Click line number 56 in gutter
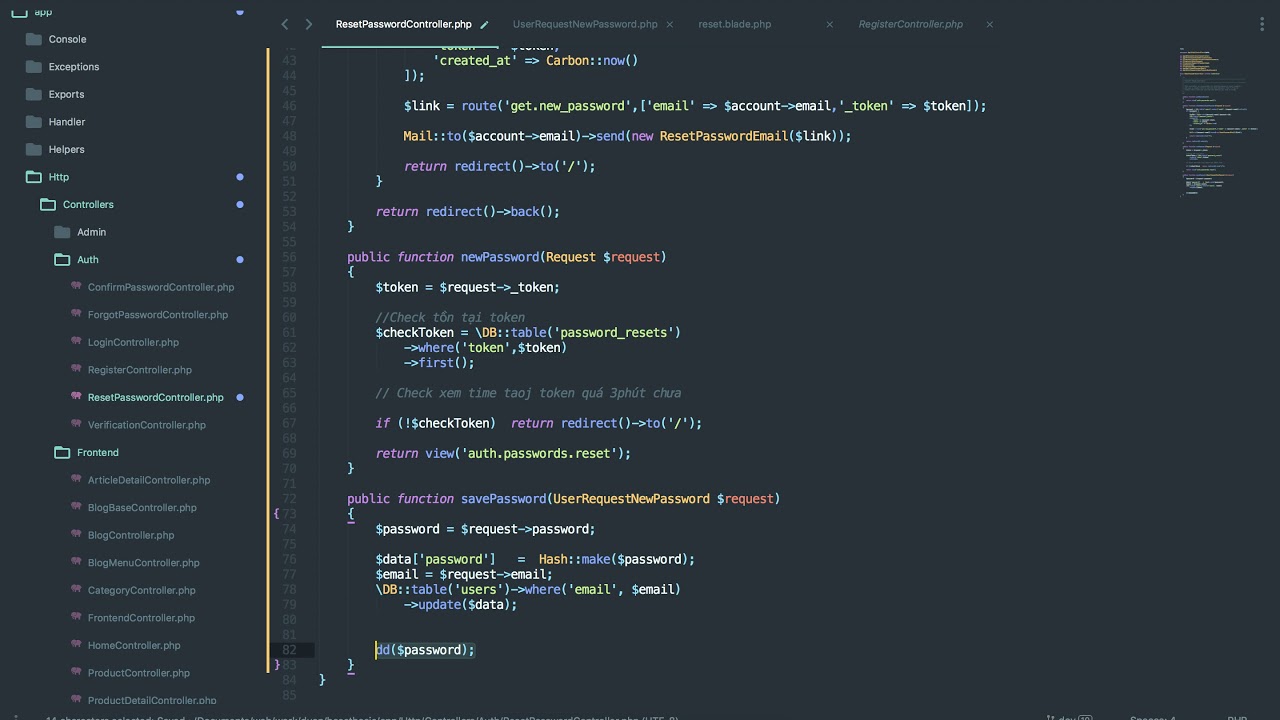The image size is (1280, 720). 290,257
